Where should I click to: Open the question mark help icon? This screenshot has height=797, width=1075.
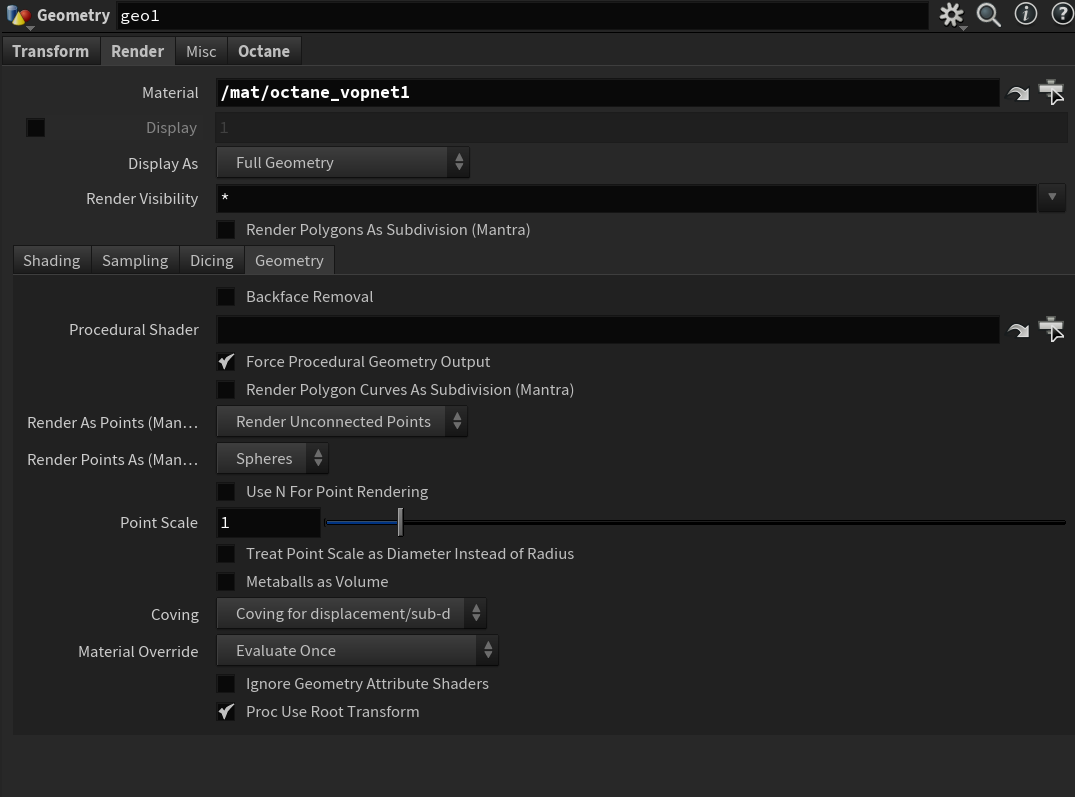coord(1061,14)
